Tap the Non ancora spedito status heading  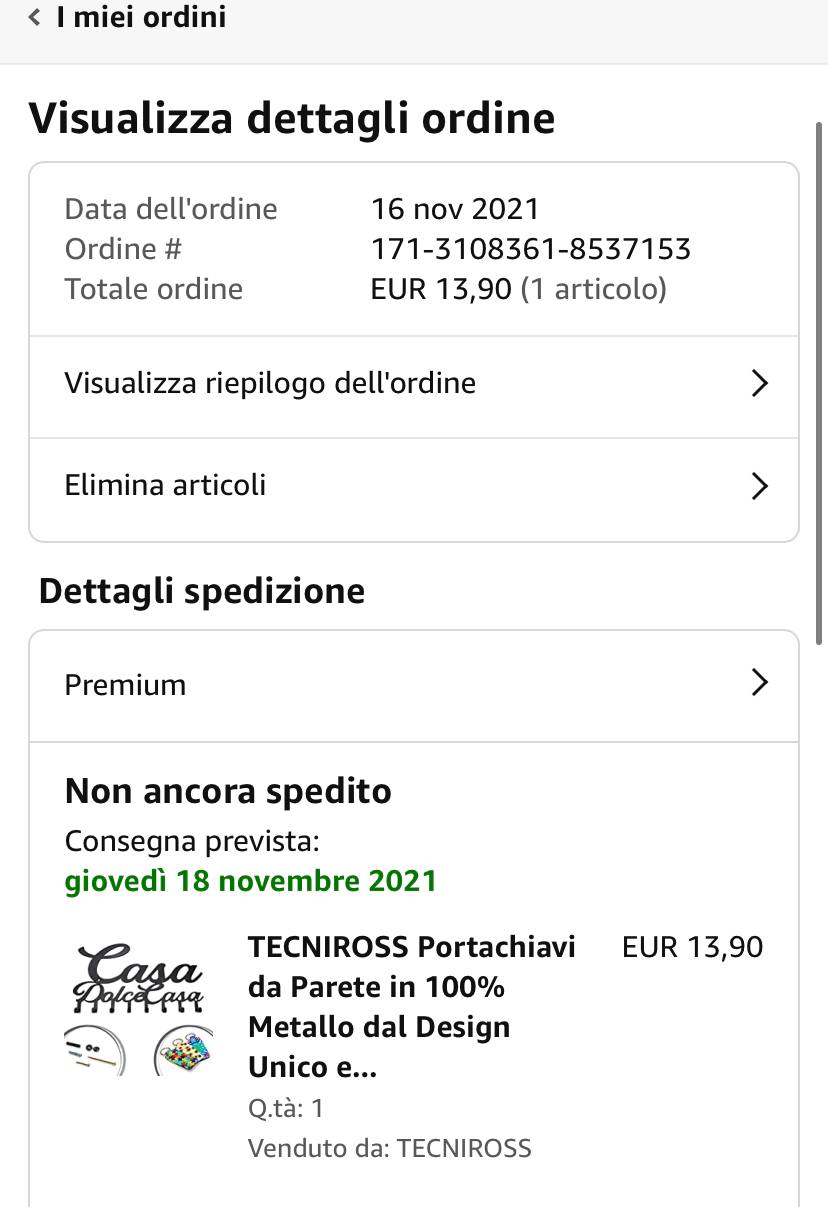pyautogui.click(x=228, y=791)
